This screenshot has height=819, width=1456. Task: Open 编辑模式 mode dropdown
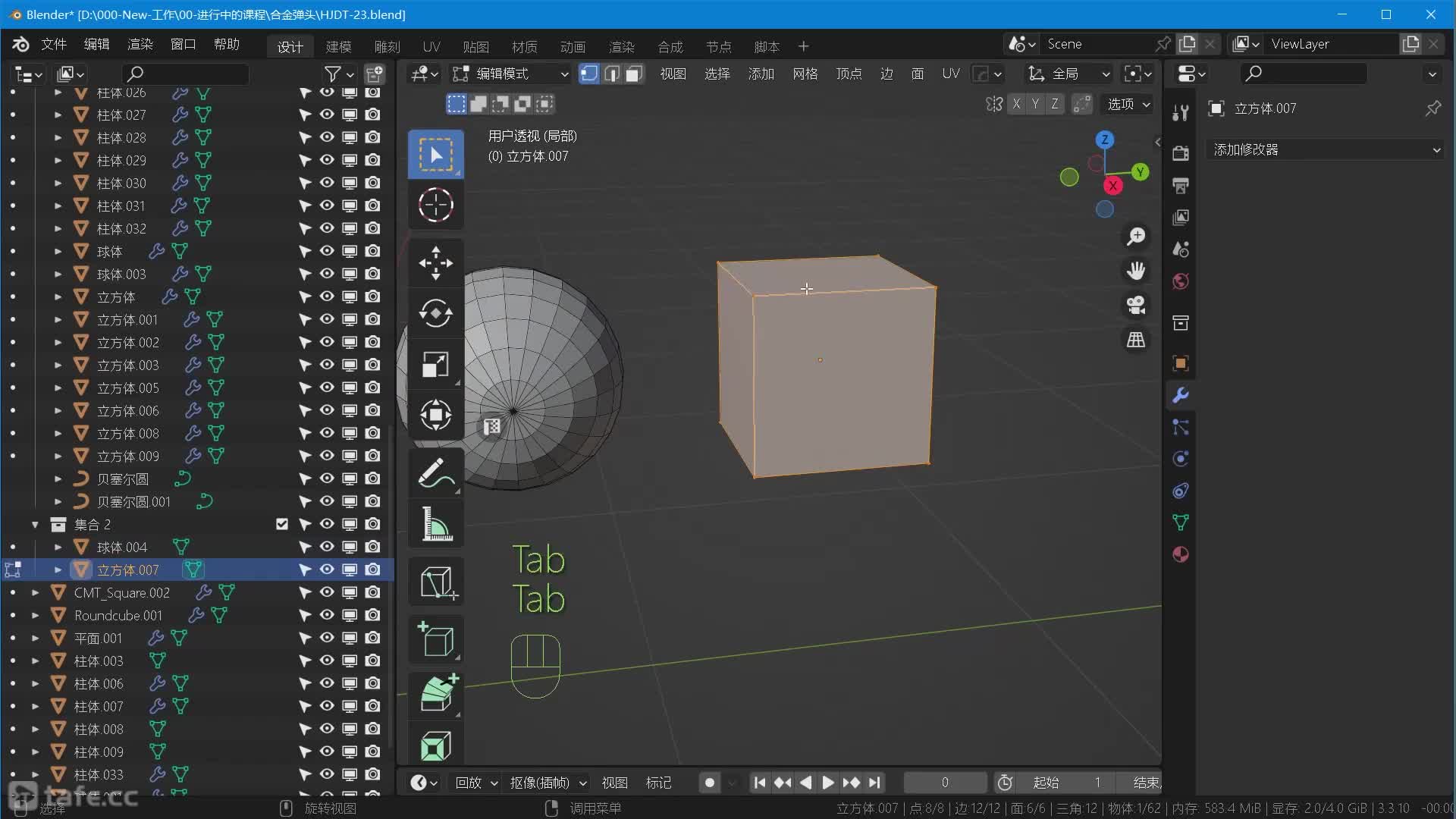point(511,74)
